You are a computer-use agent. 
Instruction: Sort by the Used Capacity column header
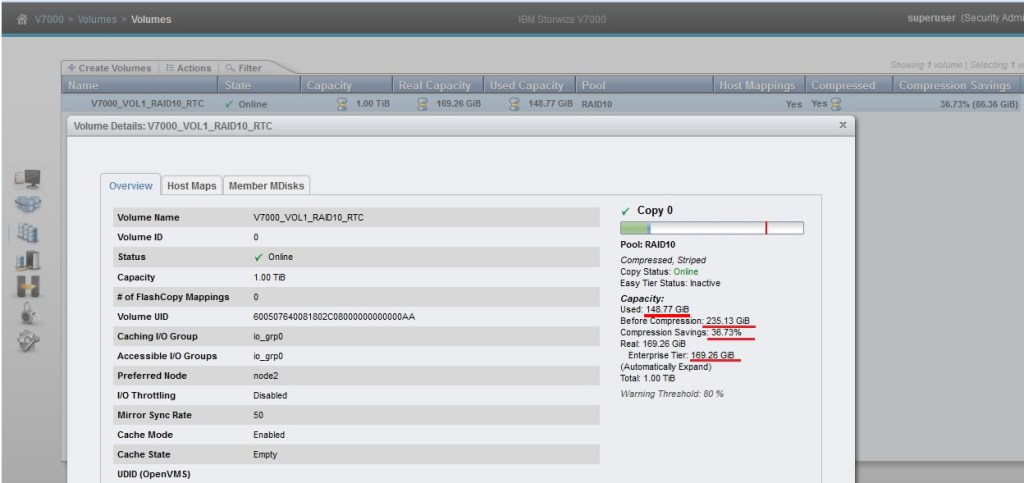click(x=527, y=85)
